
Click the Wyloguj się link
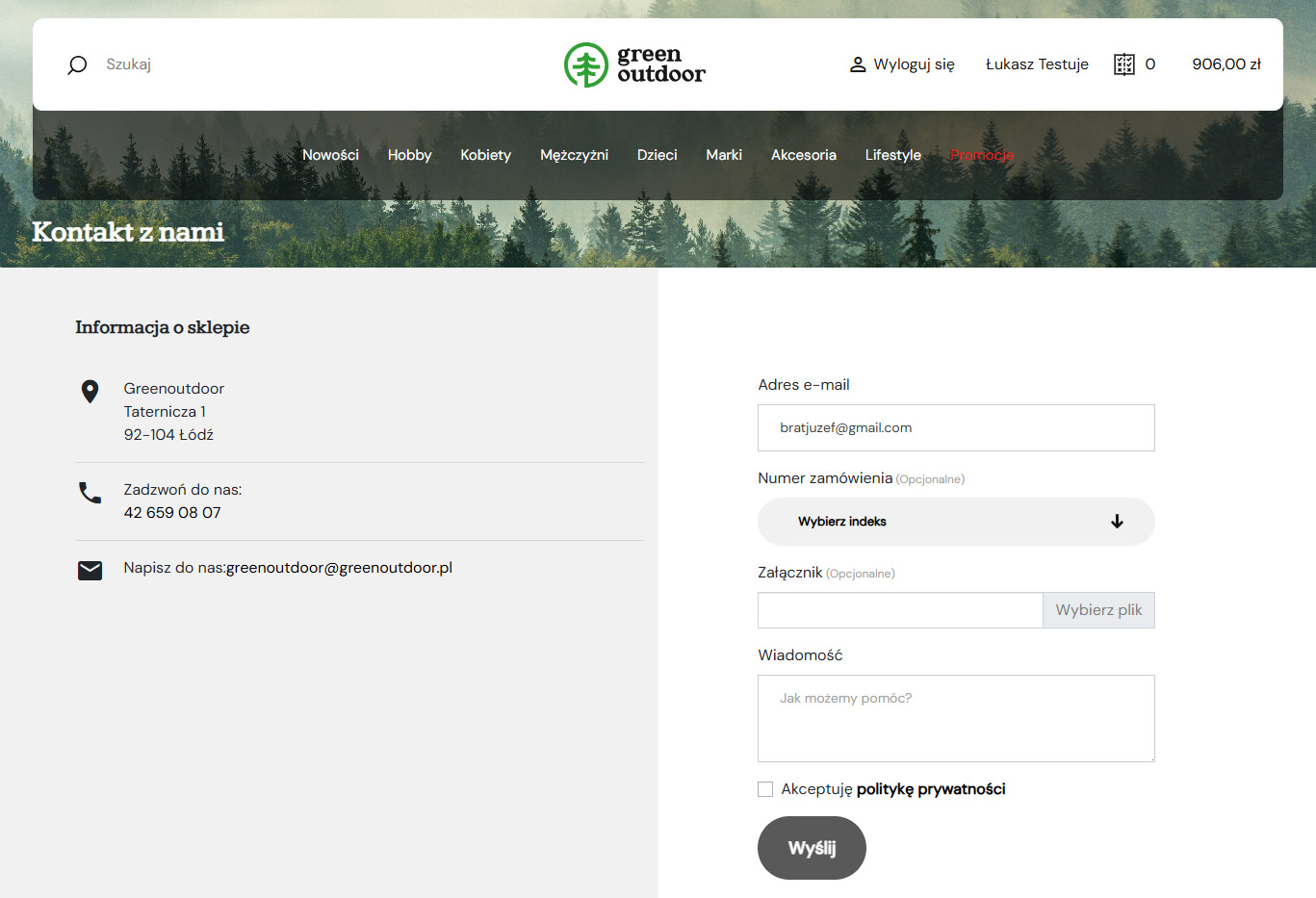[x=914, y=64]
